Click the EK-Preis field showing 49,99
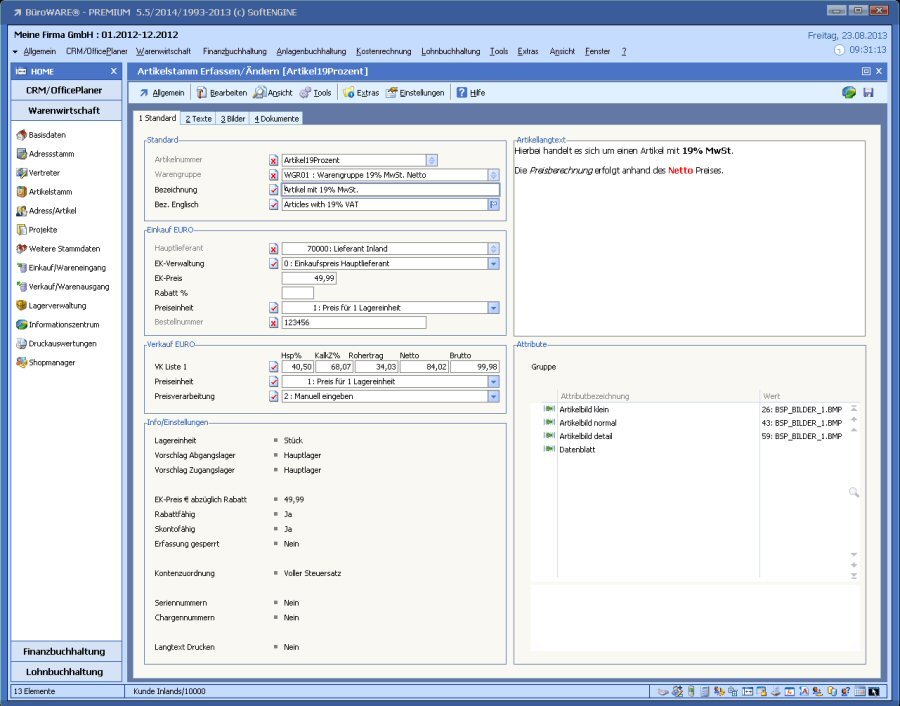 309,278
